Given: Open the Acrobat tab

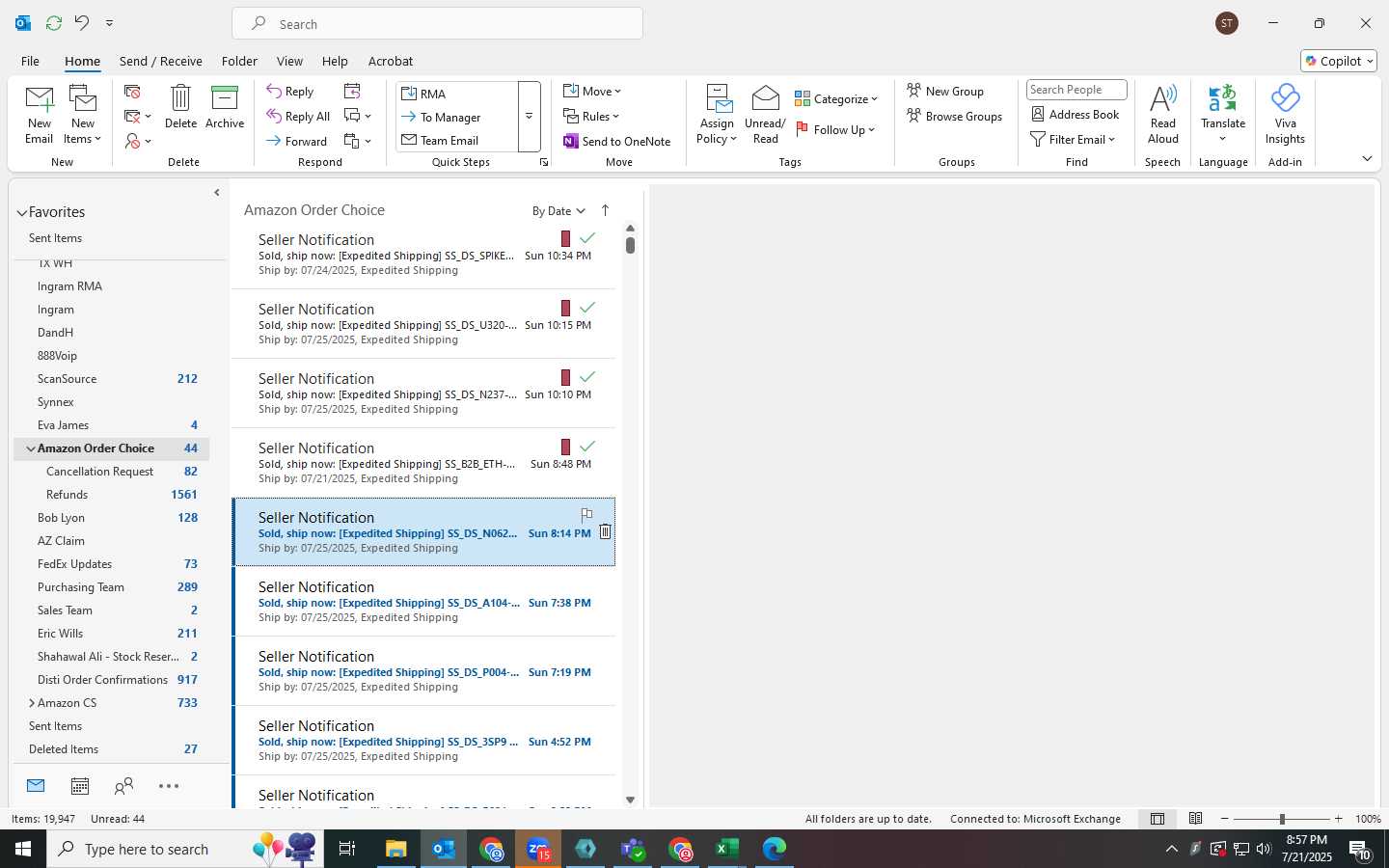Looking at the screenshot, I should (x=391, y=61).
